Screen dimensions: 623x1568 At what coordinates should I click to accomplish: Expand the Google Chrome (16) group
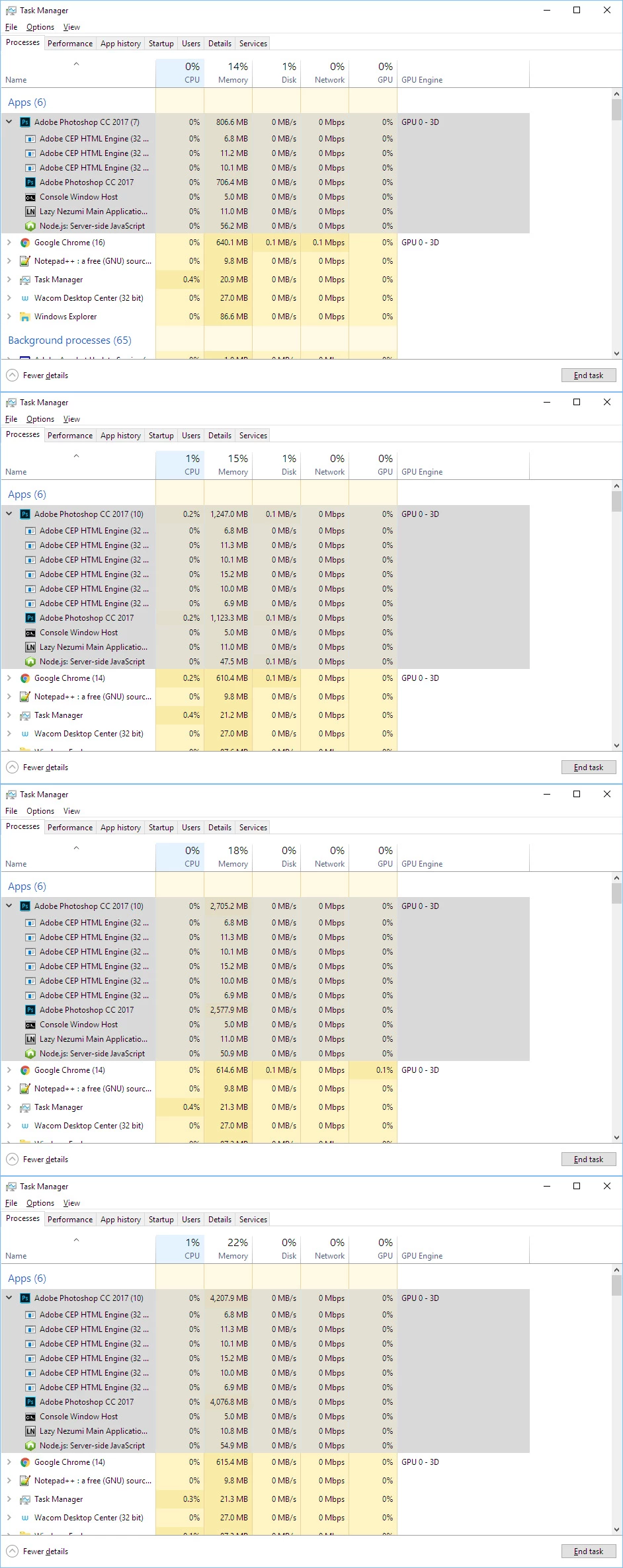pyautogui.click(x=9, y=243)
